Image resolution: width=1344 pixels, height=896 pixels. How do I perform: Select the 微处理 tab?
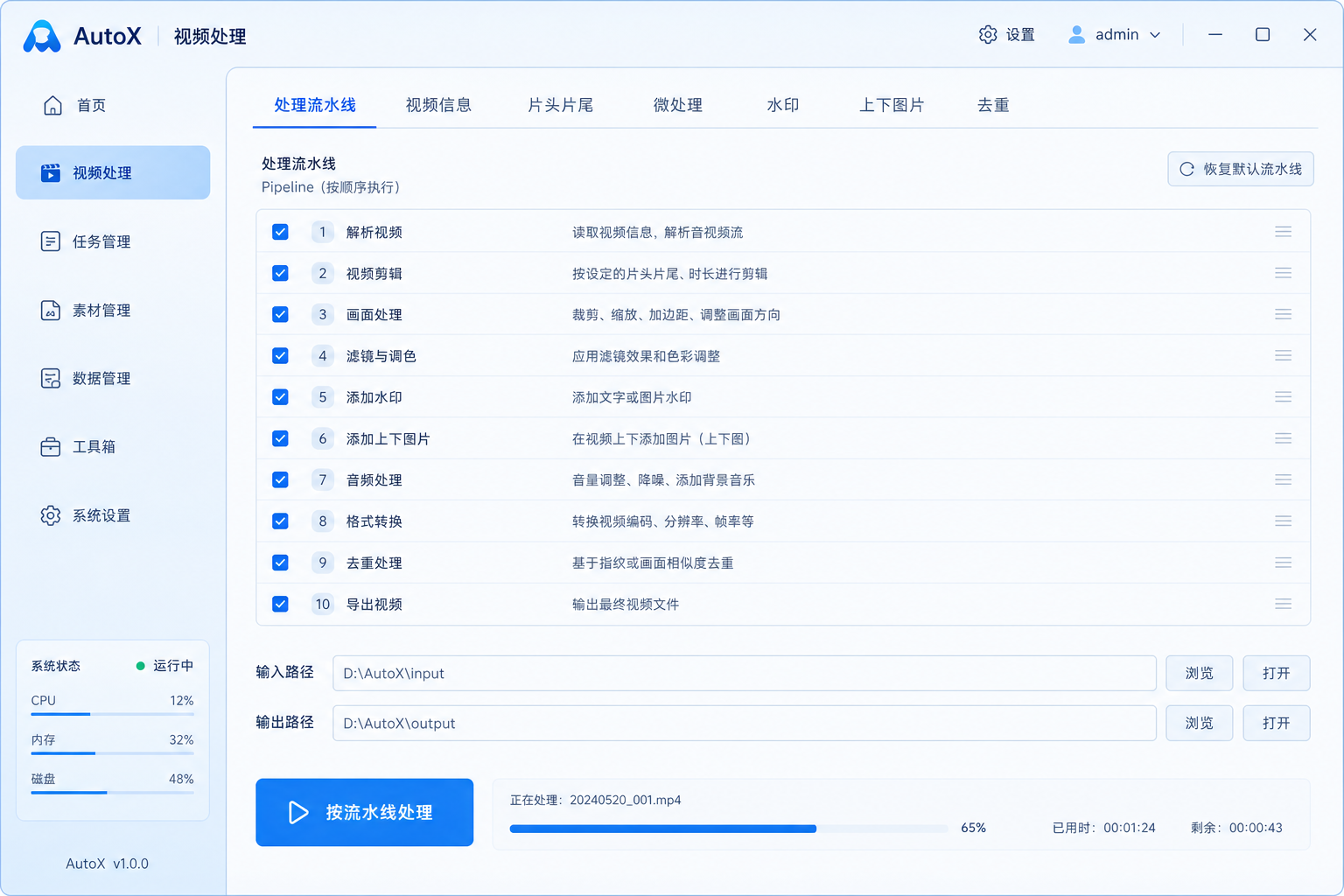tap(678, 105)
